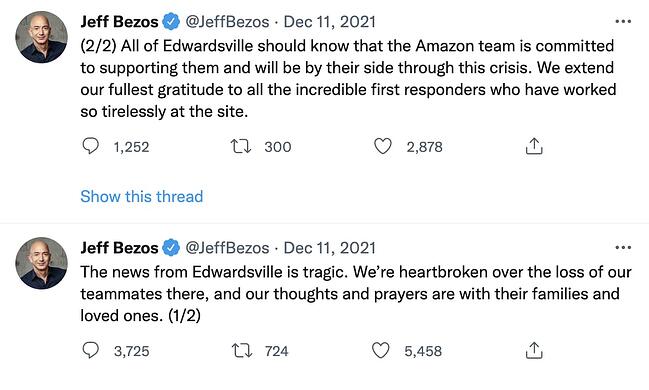Retweet the tweet with 724 retweets

tap(242, 351)
